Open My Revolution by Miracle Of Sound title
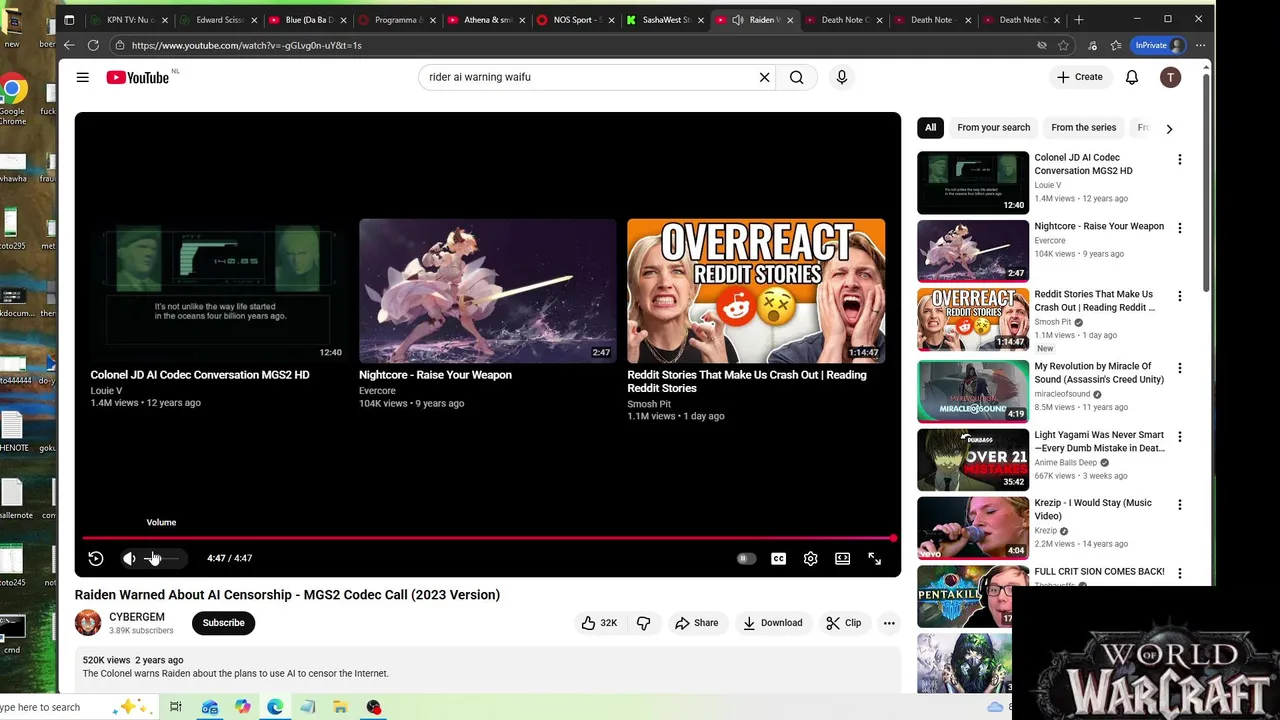 pyautogui.click(x=1099, y=373)
